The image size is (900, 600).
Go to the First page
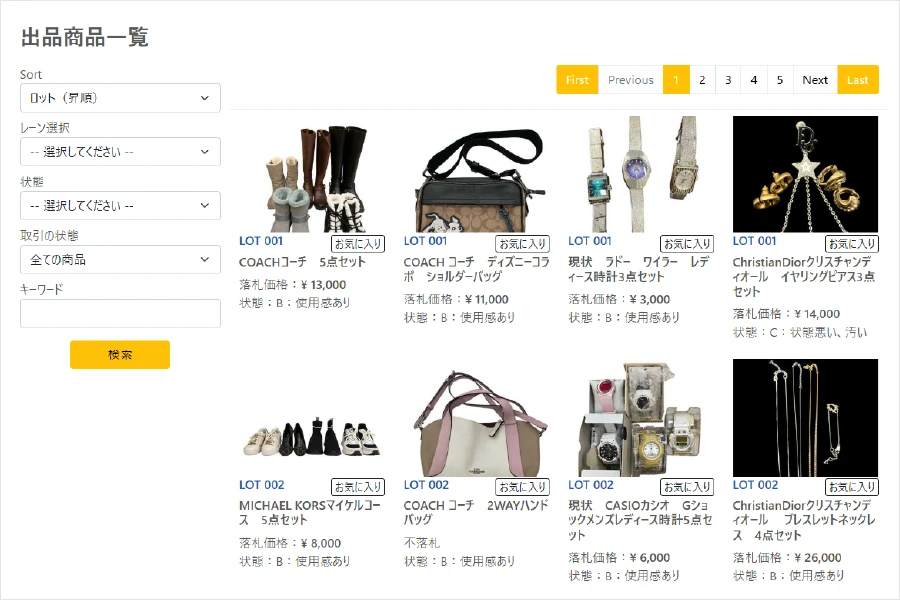577,80
